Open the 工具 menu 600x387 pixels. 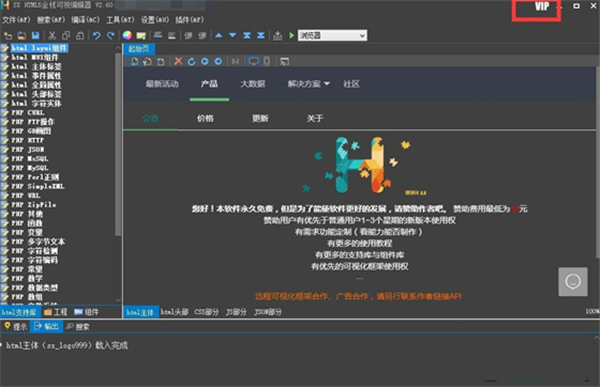pyautogui.click(x=120, y=20)
